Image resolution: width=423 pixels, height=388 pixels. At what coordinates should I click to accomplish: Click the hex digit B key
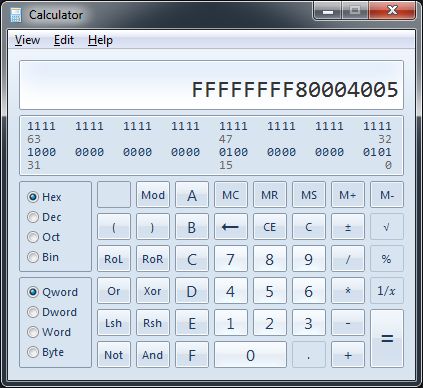click(192, 227)
